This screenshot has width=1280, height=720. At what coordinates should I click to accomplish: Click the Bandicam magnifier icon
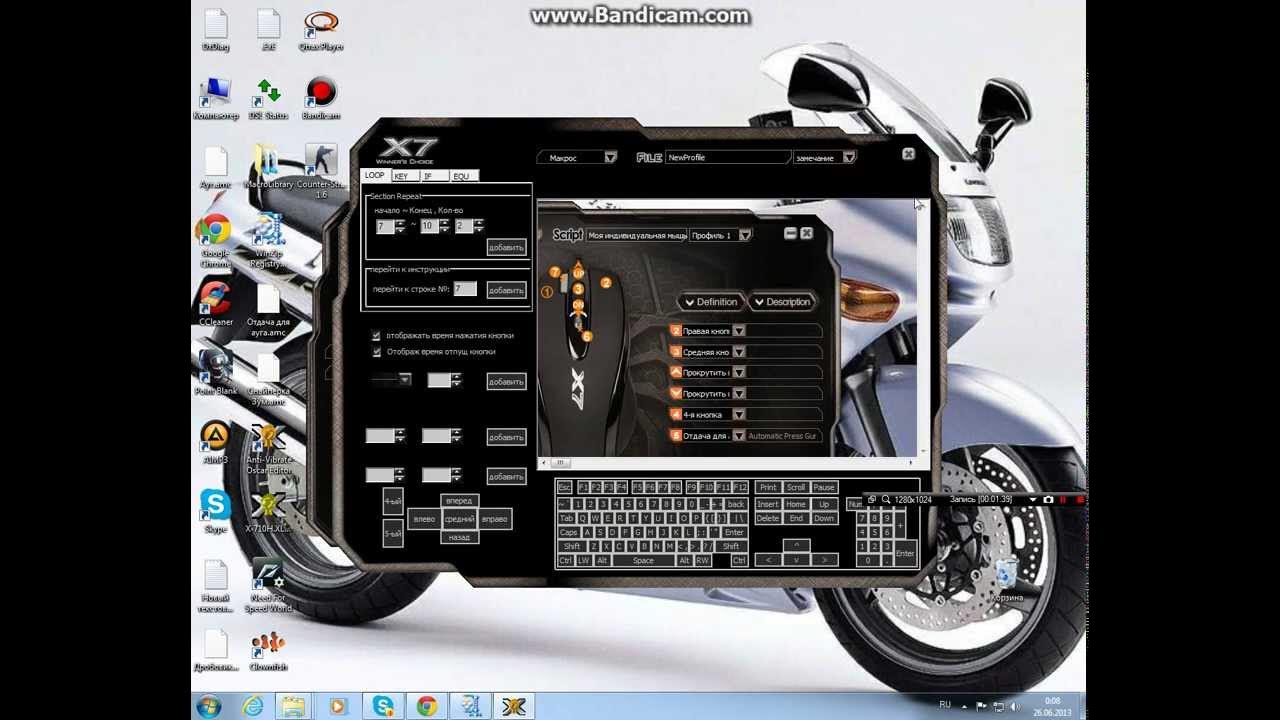coord(886,499)
